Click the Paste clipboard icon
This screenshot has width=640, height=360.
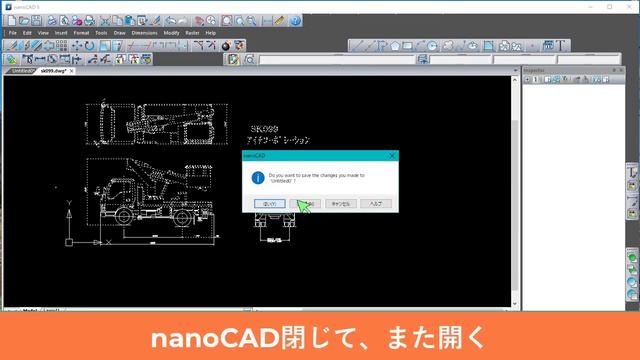(x=130, y=20)
